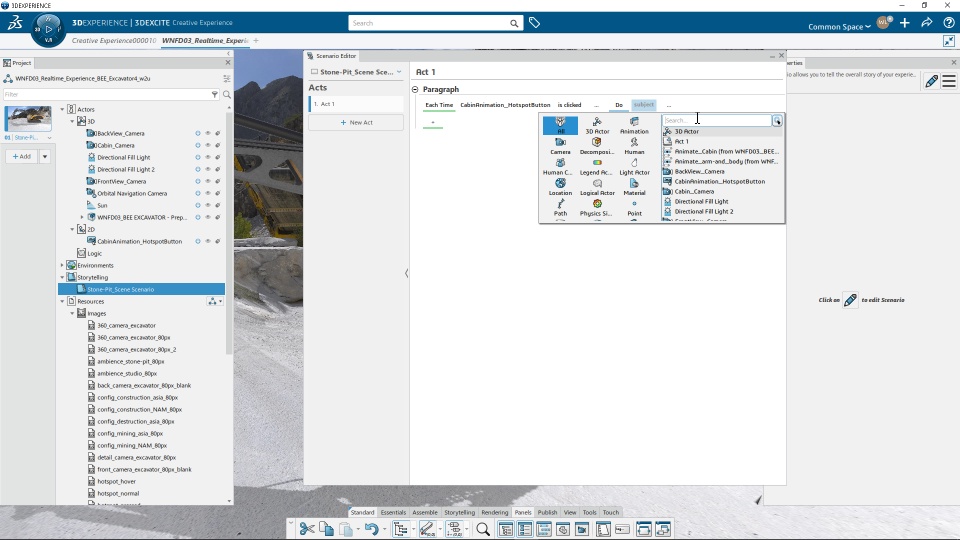Switch to the Rendering toolbar tab

click(495, 512)
